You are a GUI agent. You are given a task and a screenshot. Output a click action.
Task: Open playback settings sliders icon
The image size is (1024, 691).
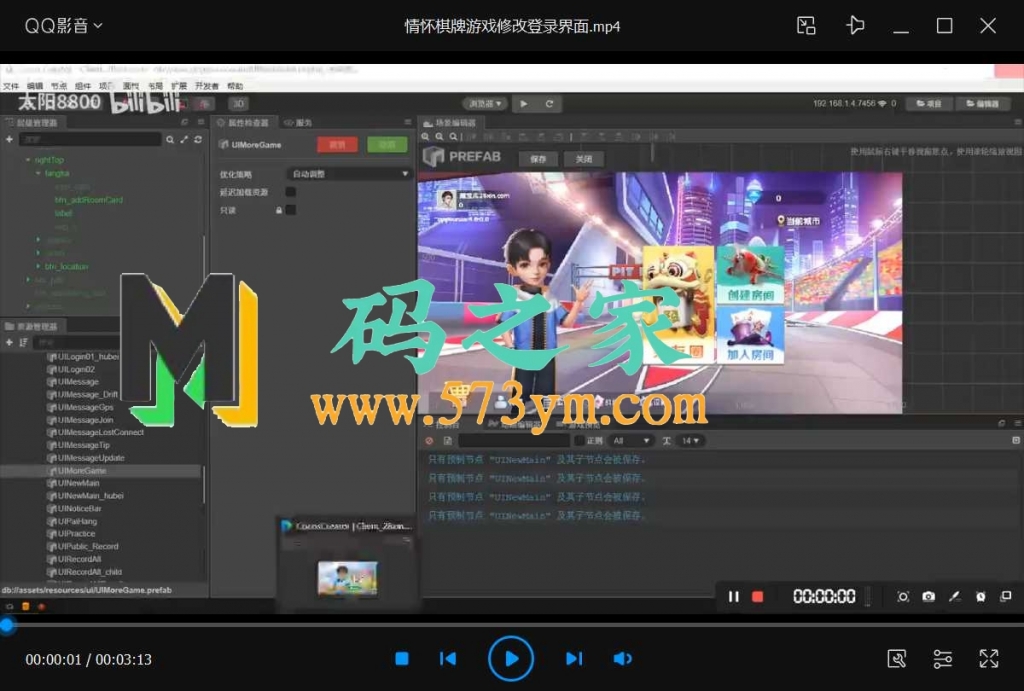(942, 658)
